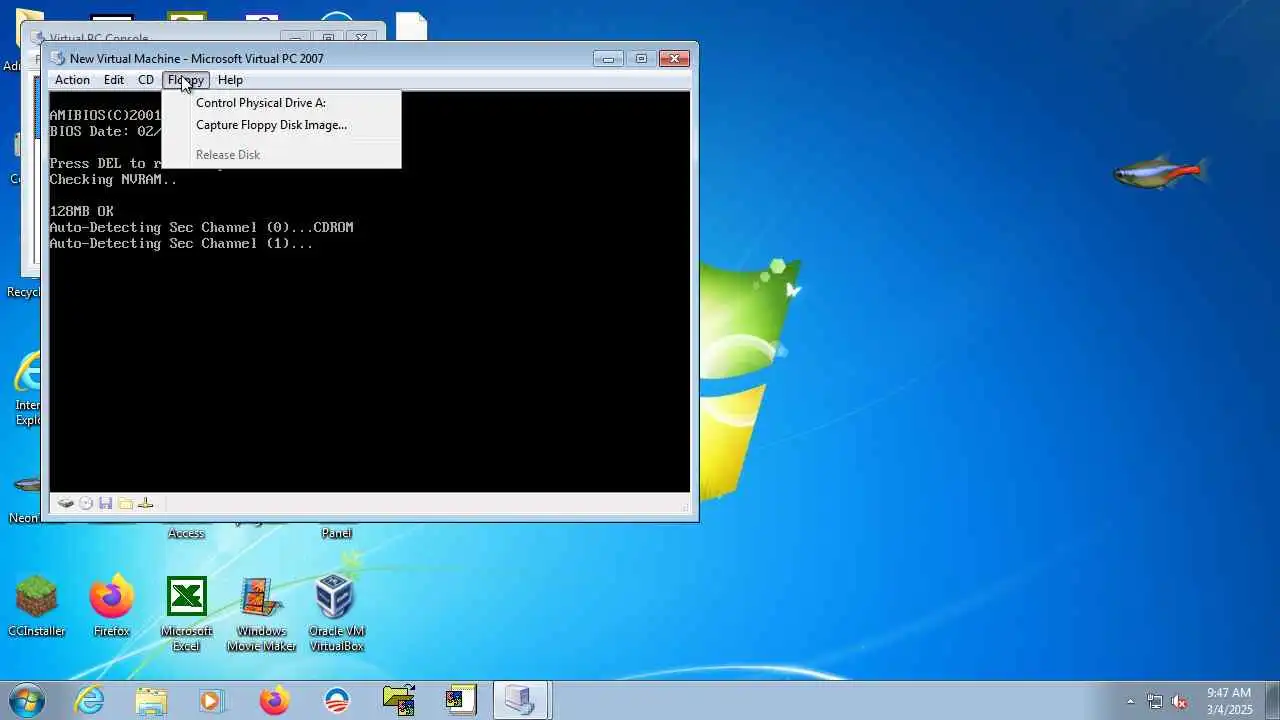
Task: Click 'Auto-Detecting Sec Channel (0)...CDROM' line
Action: click(x=201, y=227)
